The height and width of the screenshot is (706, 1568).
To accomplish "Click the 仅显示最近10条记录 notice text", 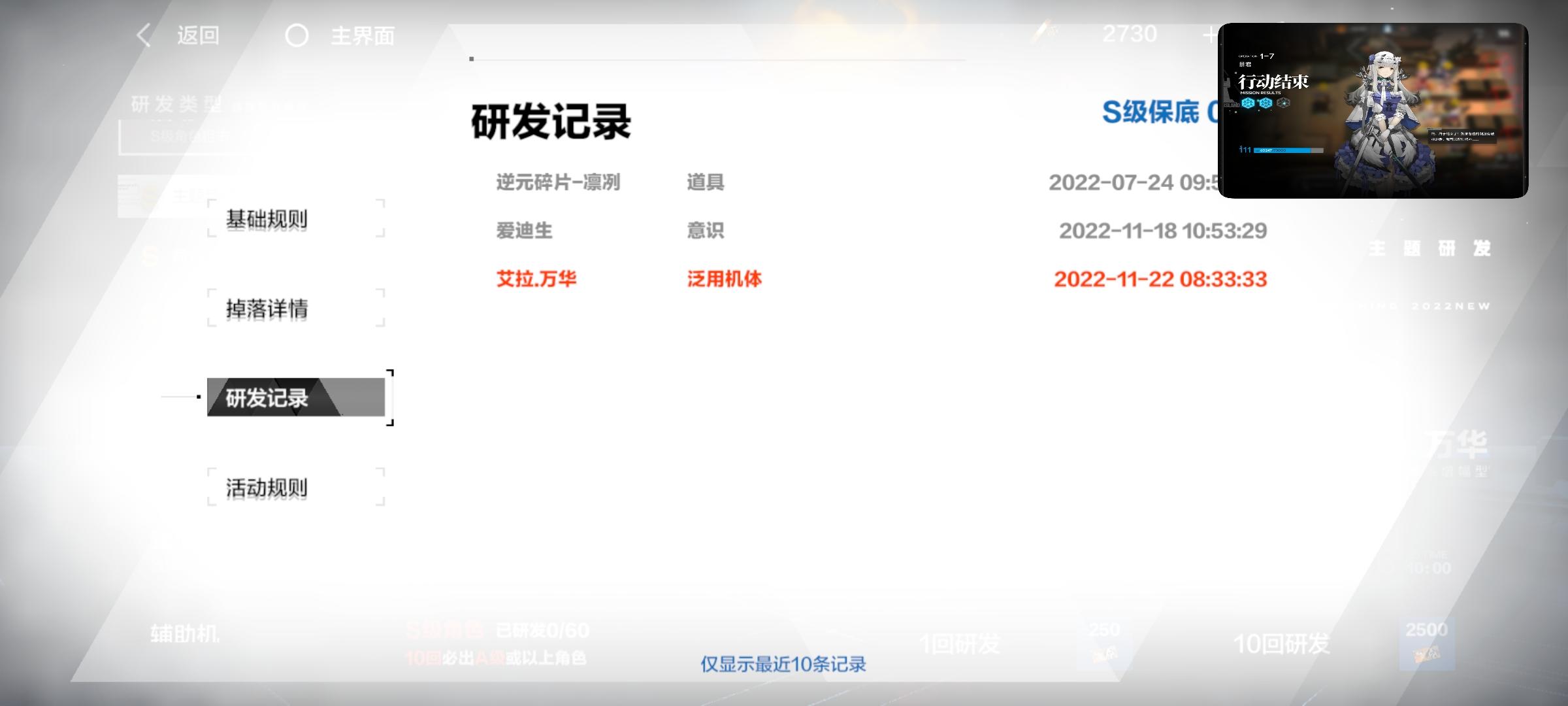I will tap(783, 664).
